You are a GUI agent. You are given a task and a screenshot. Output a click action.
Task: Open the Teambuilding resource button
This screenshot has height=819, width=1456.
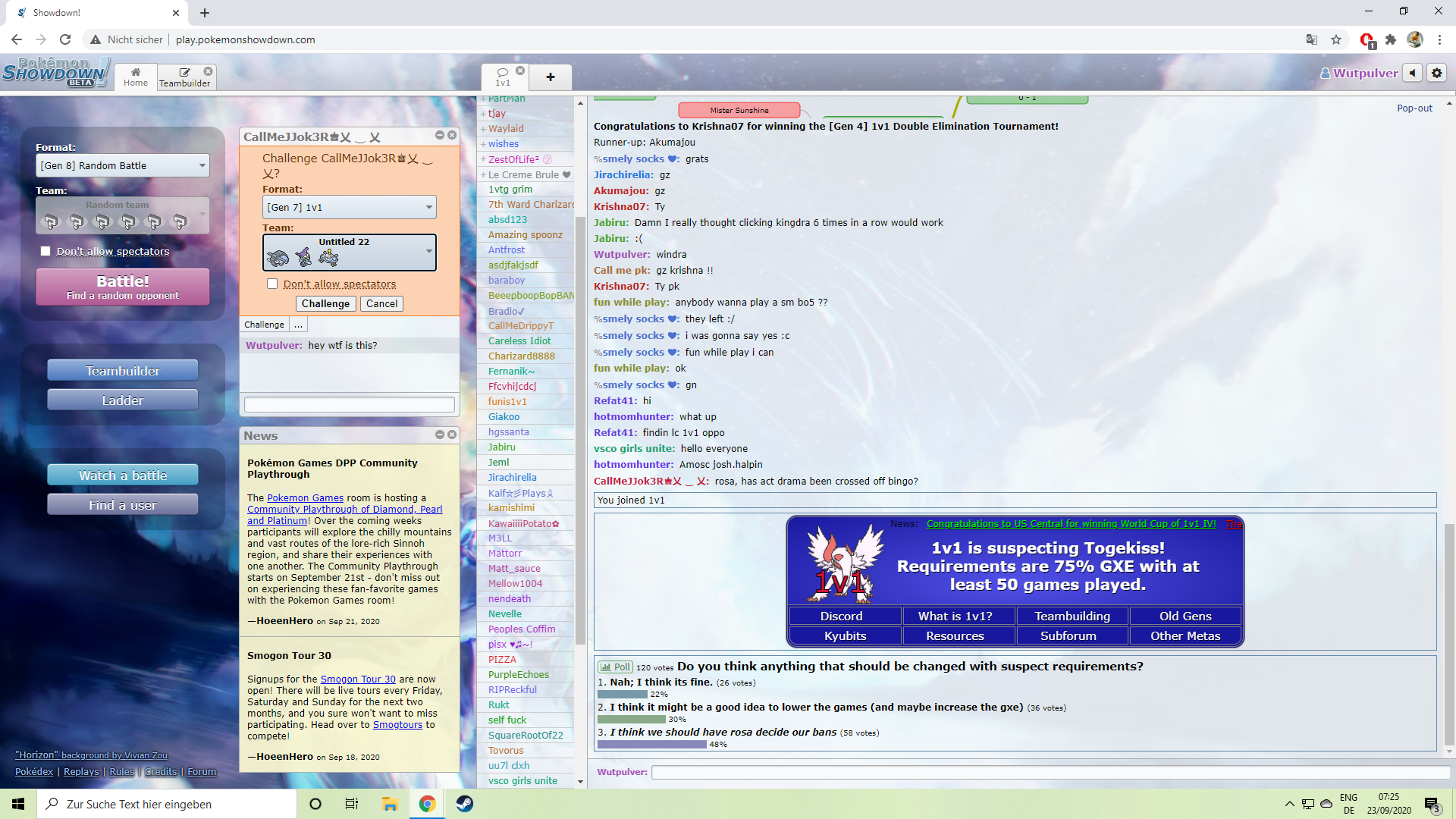[1072, 617]
